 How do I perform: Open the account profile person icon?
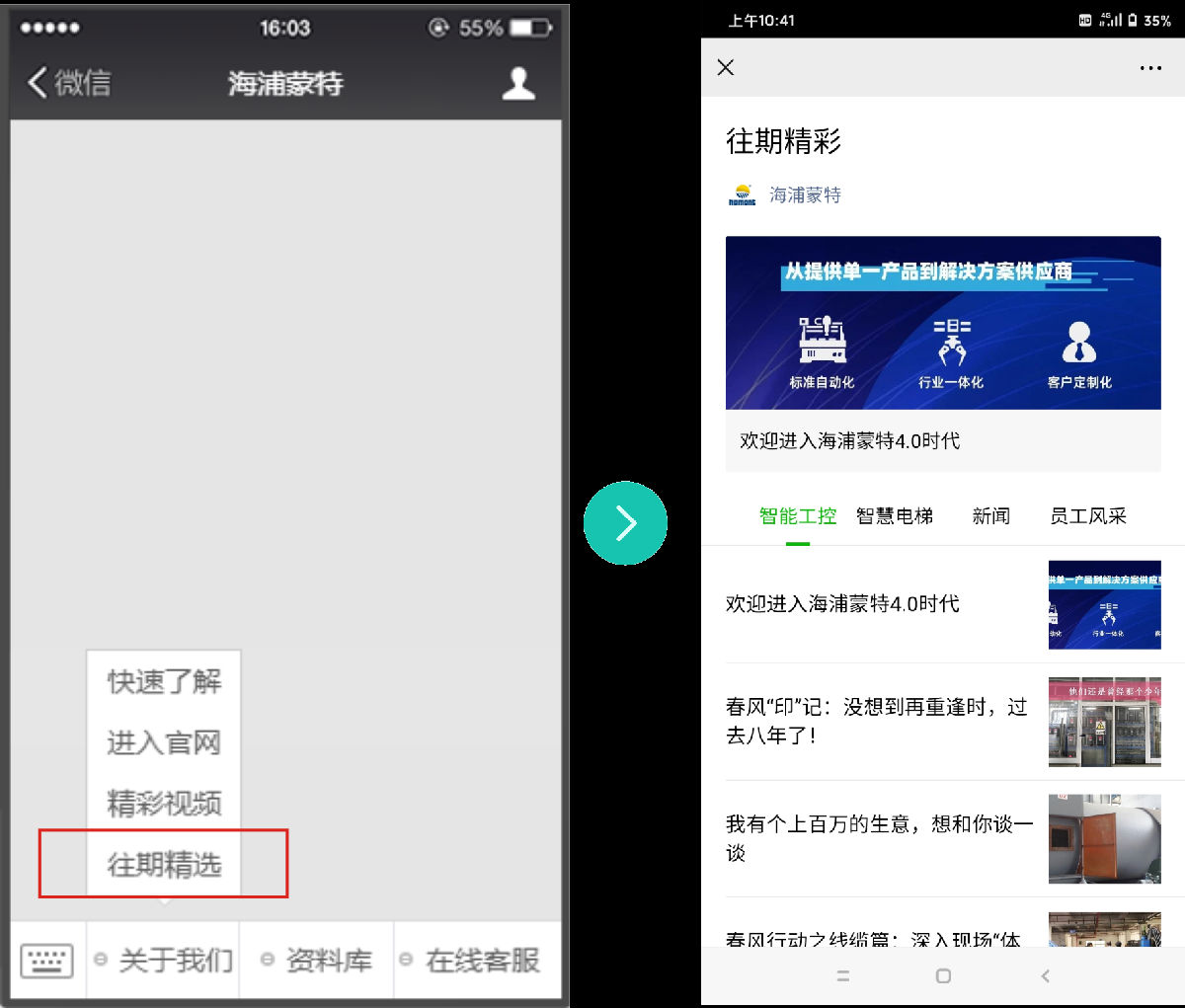tap(517, 84)
